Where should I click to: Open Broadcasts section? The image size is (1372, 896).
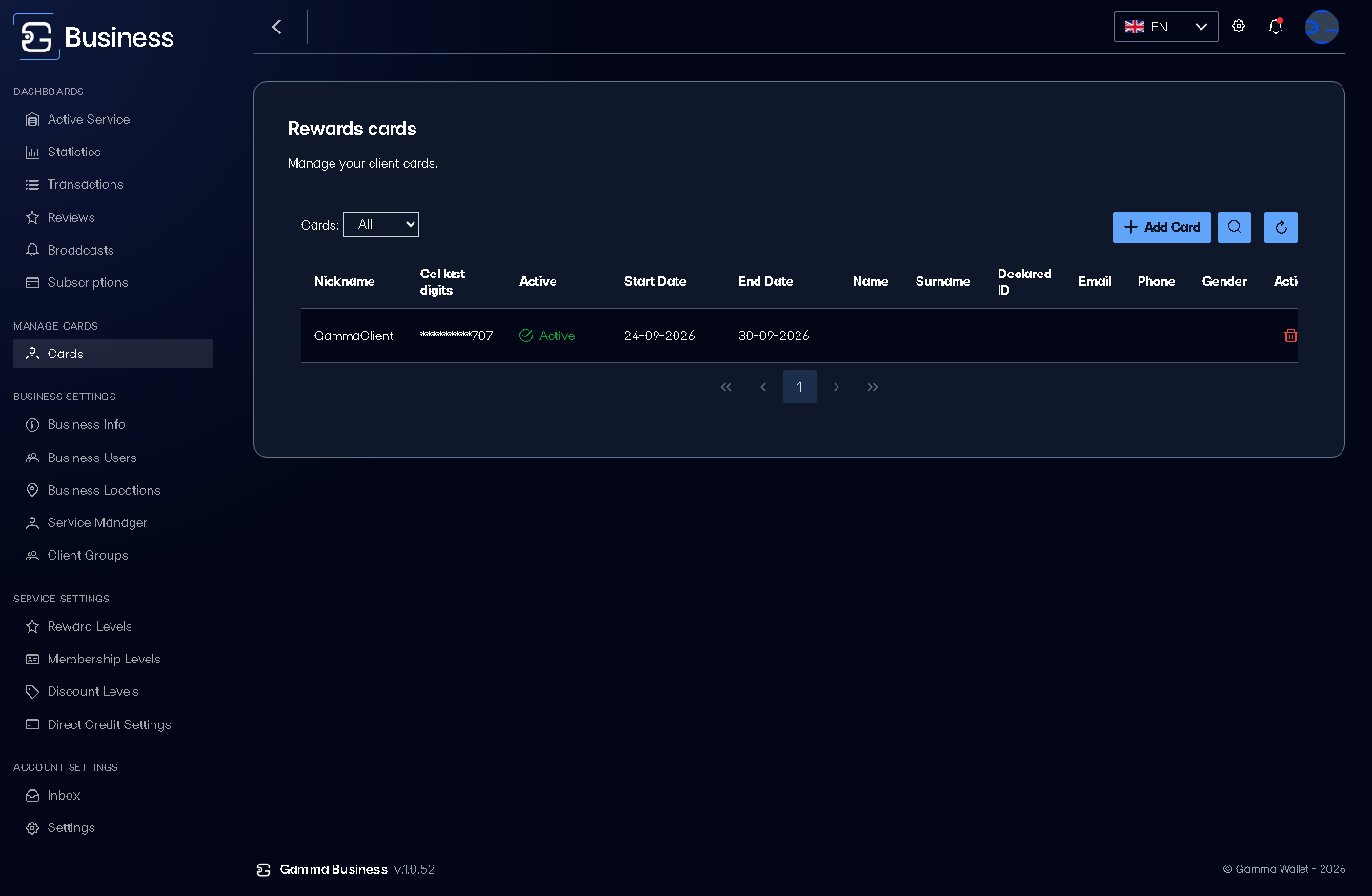coord(113,250)
